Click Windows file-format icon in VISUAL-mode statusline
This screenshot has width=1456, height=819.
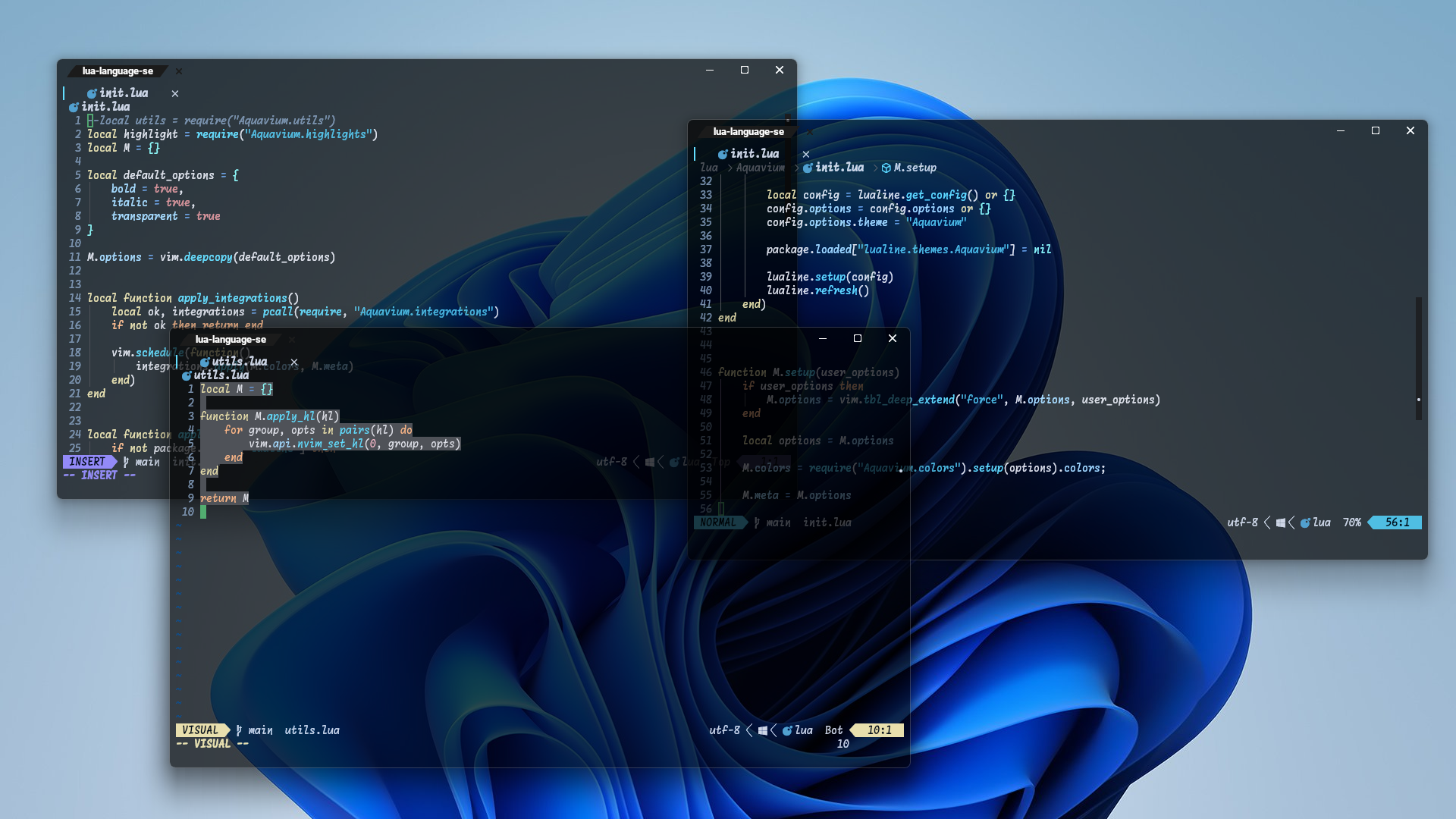(x=762, y=730)
